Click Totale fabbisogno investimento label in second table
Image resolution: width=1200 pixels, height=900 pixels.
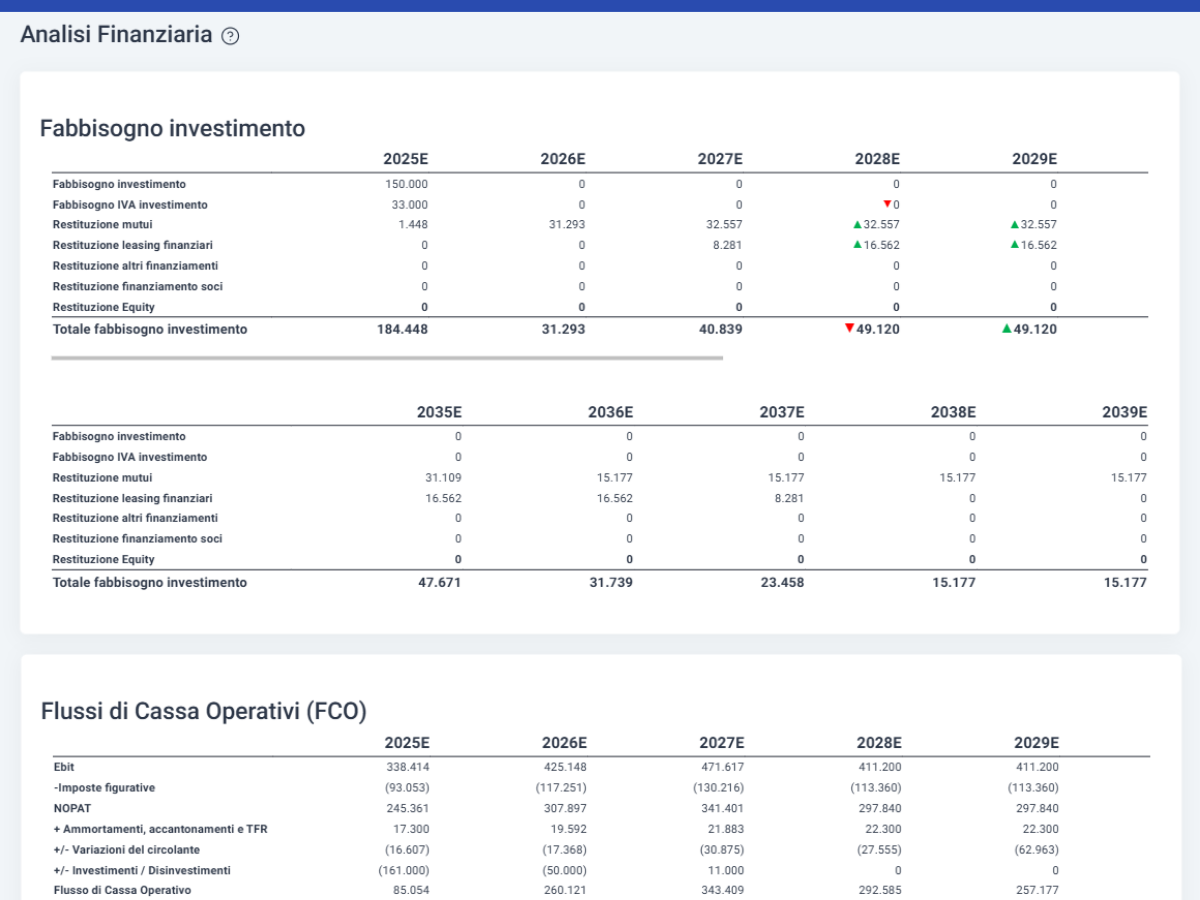(150, 582)
